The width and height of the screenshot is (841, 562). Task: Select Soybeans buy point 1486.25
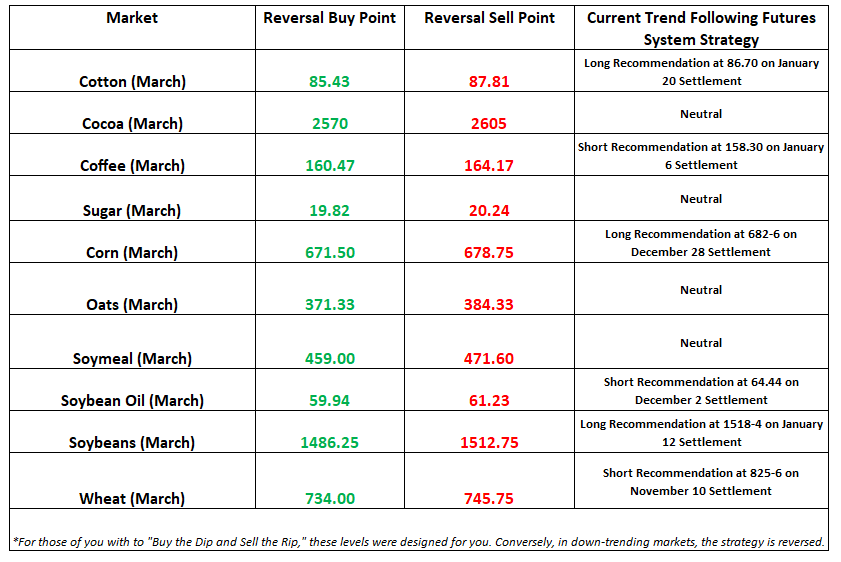click(329, 442)
